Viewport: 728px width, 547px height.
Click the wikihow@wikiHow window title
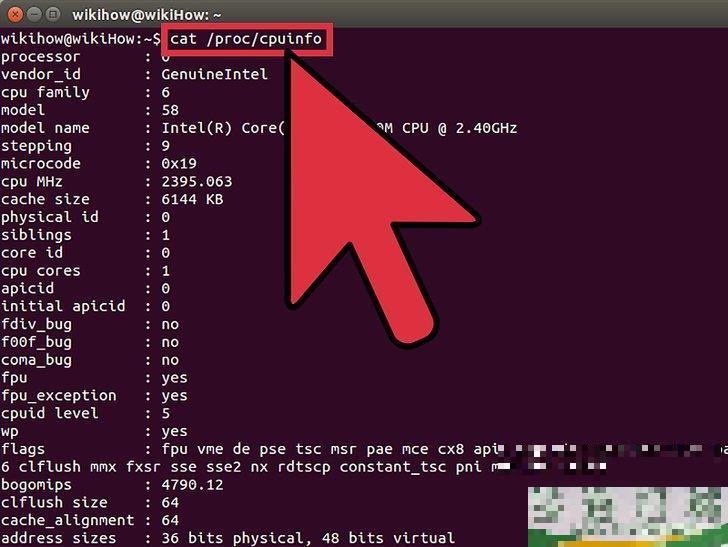pos(147,15)
